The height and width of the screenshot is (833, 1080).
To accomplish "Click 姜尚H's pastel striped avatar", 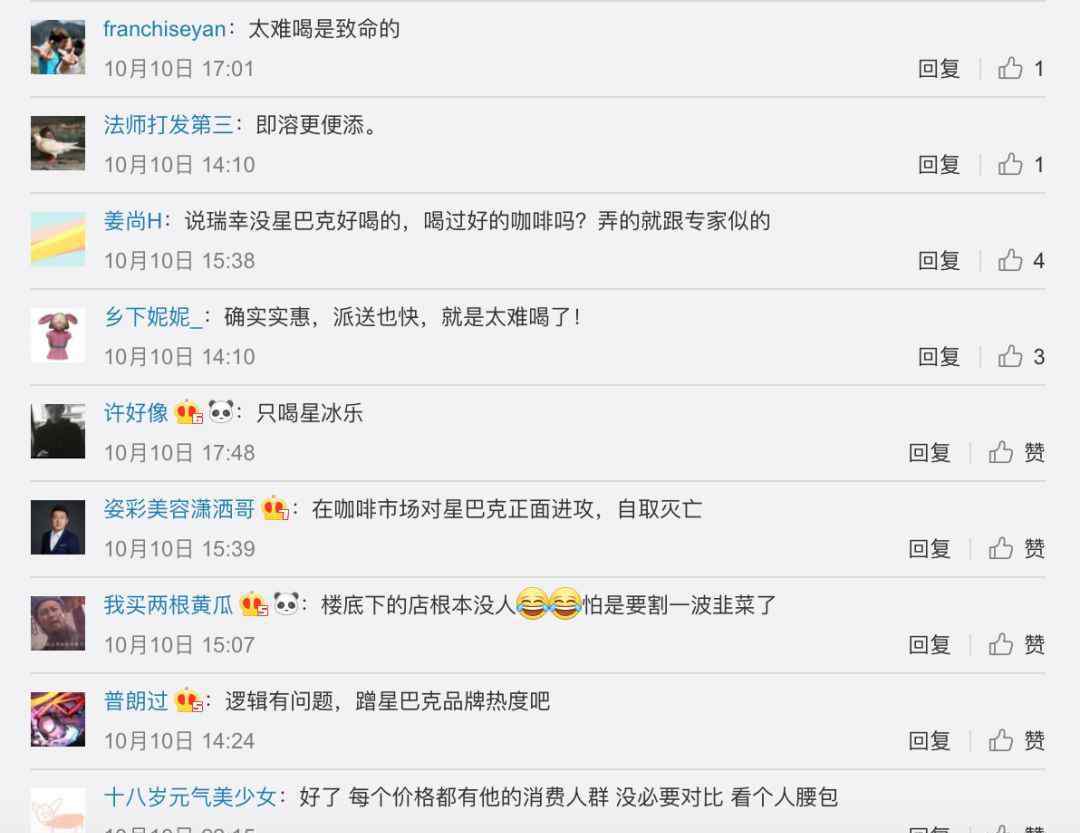I will click(58, 239).
